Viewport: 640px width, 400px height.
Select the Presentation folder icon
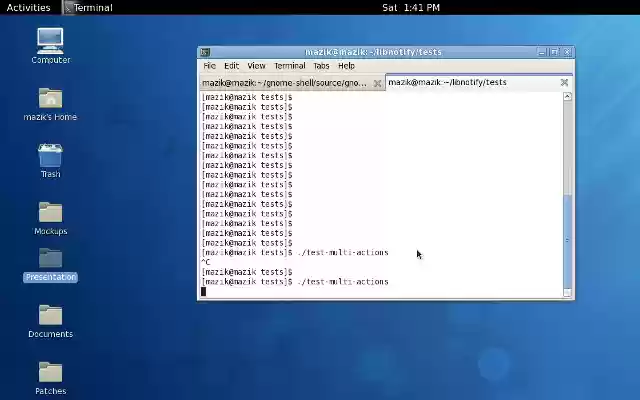tap(50, 265)
